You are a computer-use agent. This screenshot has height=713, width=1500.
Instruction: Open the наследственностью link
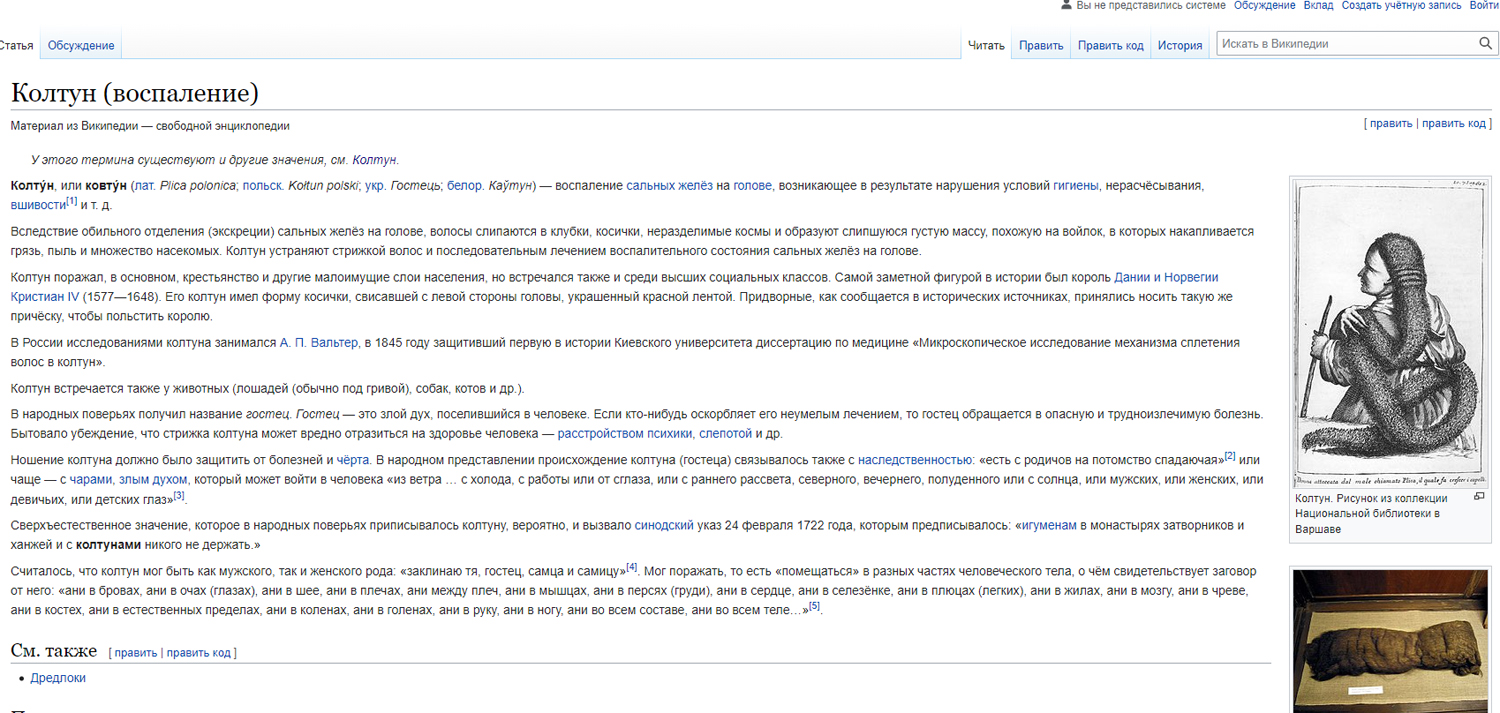point(916,460)
